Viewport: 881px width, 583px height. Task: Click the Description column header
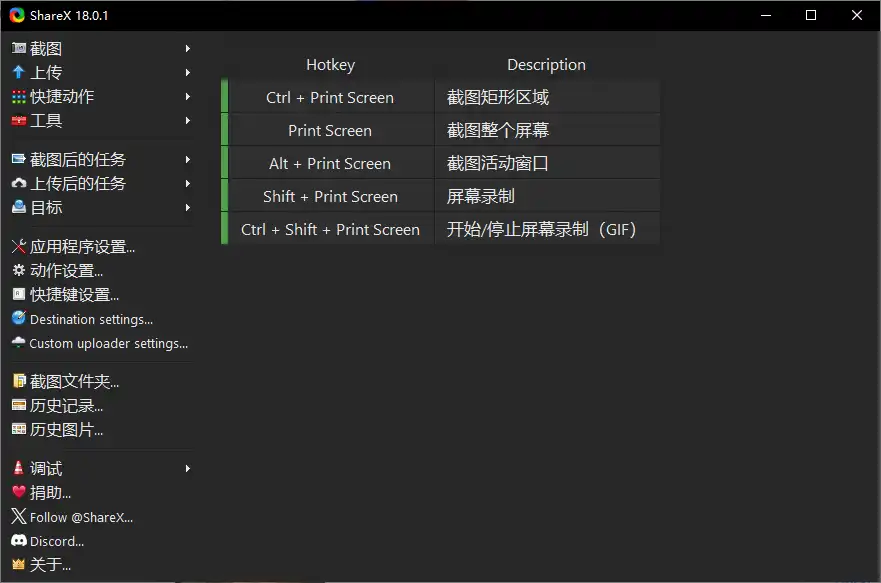tap(546, 65)
